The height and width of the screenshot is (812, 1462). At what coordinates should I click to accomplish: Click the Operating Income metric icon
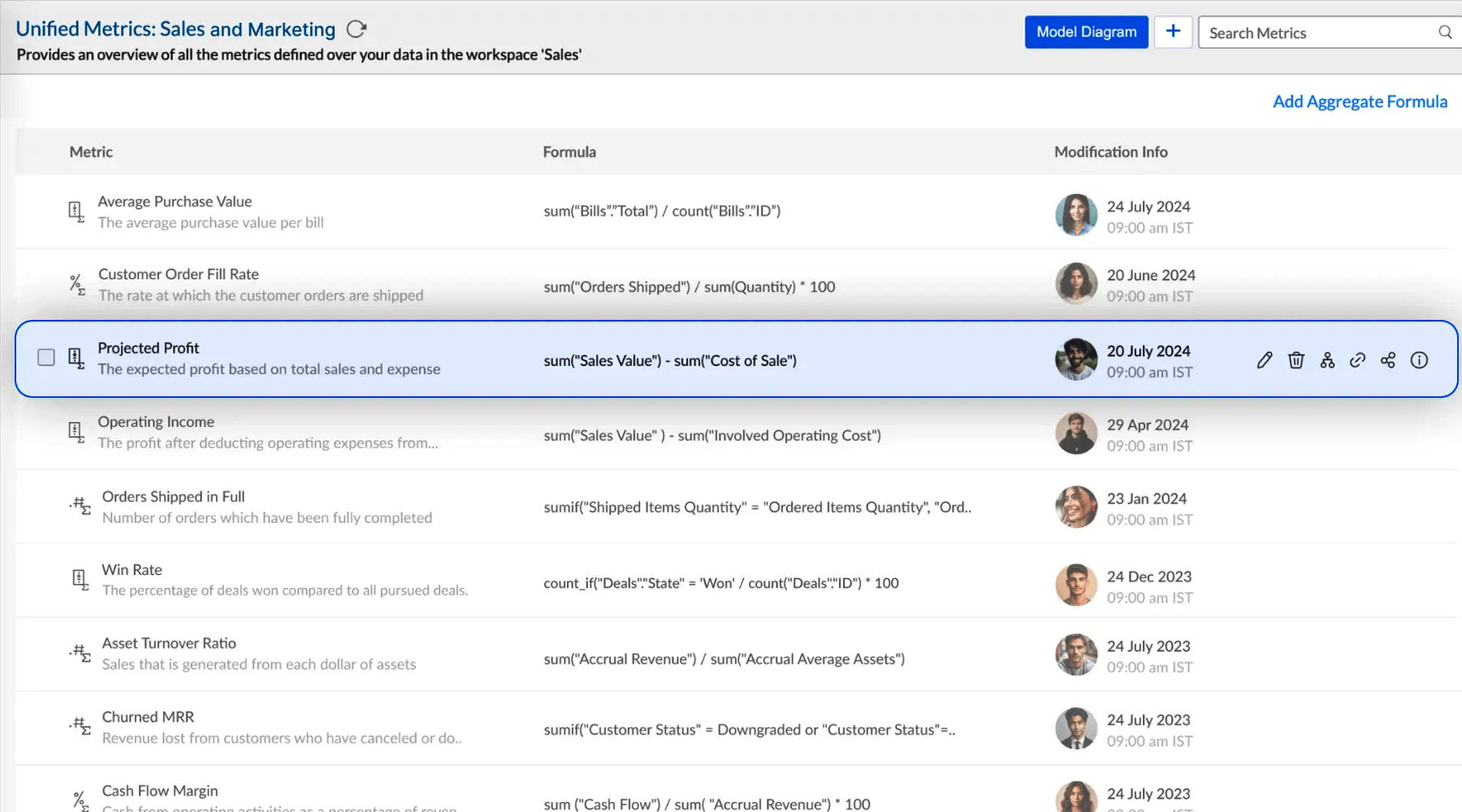[76, 432]
